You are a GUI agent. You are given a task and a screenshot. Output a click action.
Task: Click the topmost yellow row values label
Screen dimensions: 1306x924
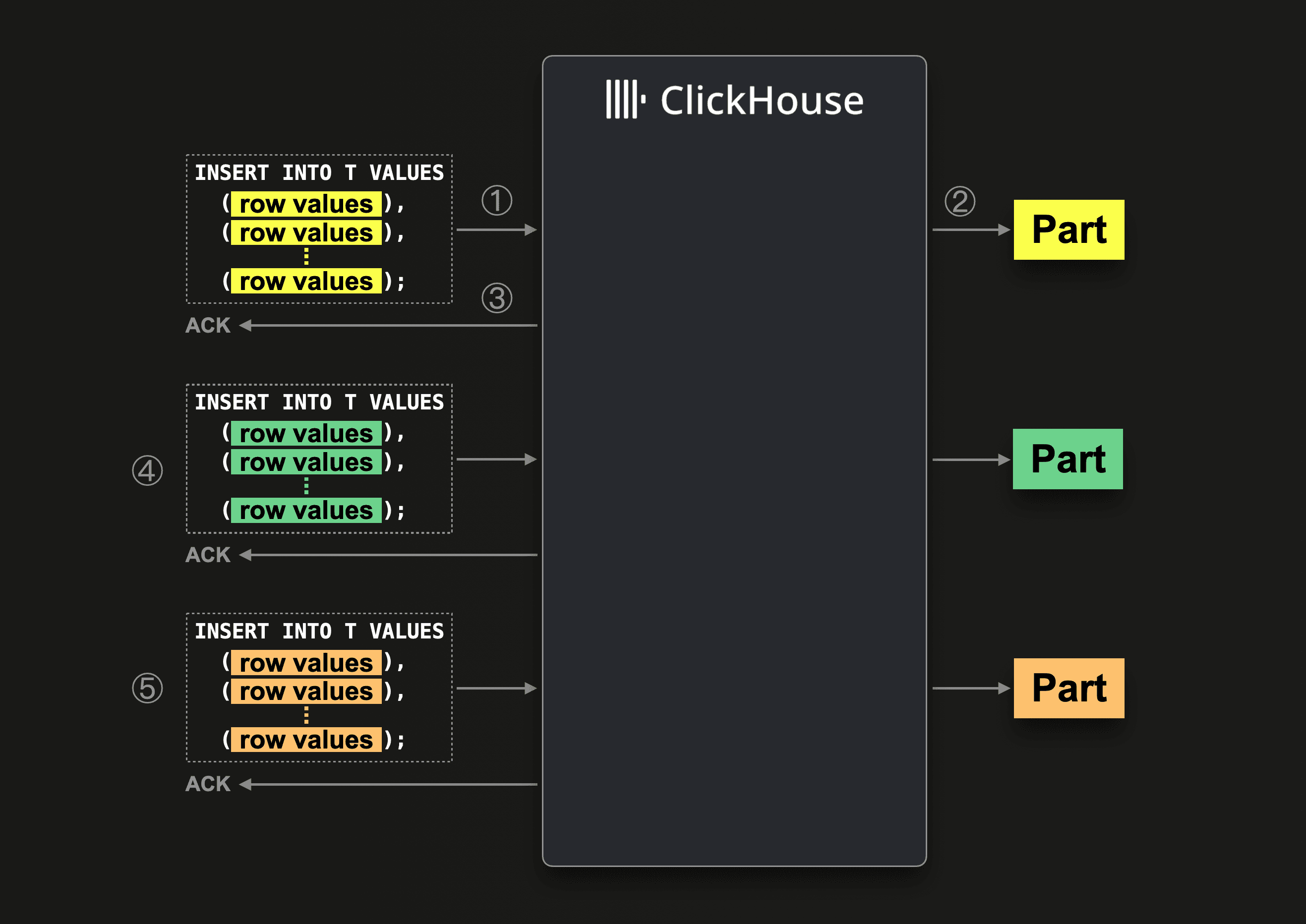coord(306,204)
